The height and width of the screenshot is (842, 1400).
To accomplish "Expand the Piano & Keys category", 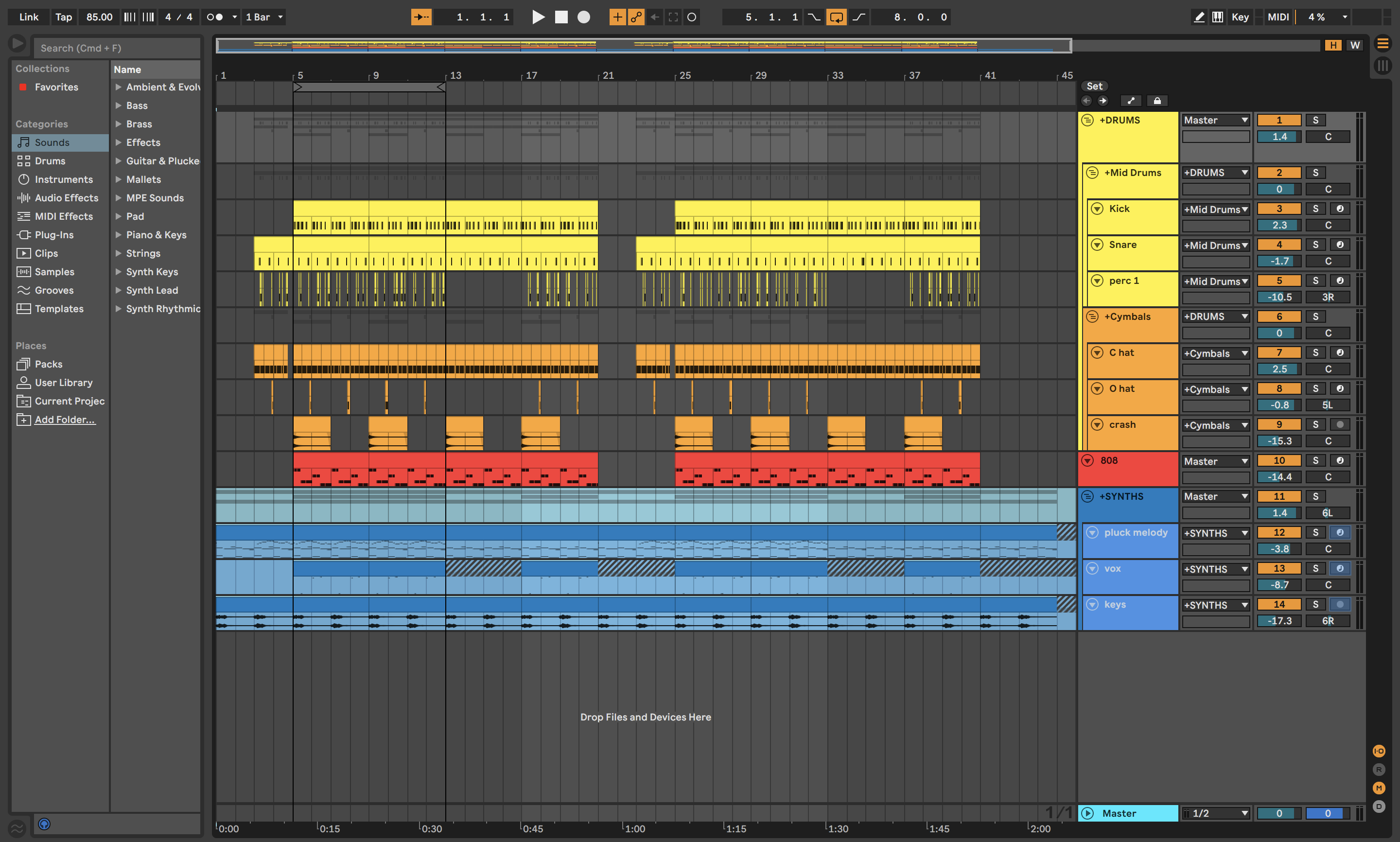I will (x=119, y=235).
